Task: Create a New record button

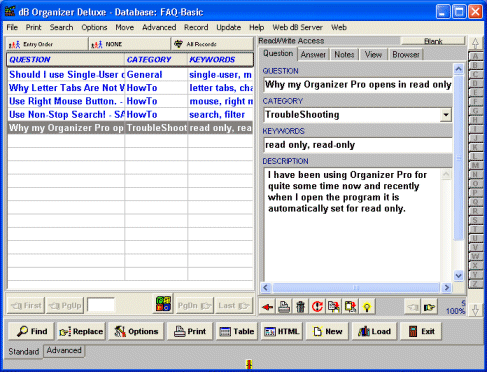Action: [x=327, y=331]
